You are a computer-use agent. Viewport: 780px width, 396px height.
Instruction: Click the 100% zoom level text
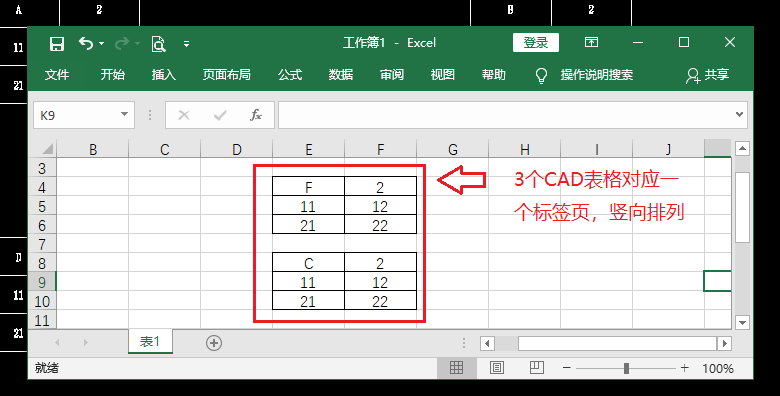point(718,369)
